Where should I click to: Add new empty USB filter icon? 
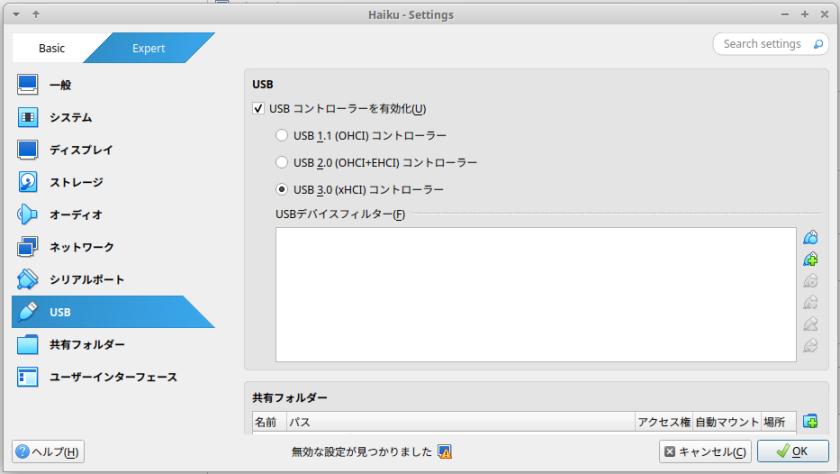[811, 237]
